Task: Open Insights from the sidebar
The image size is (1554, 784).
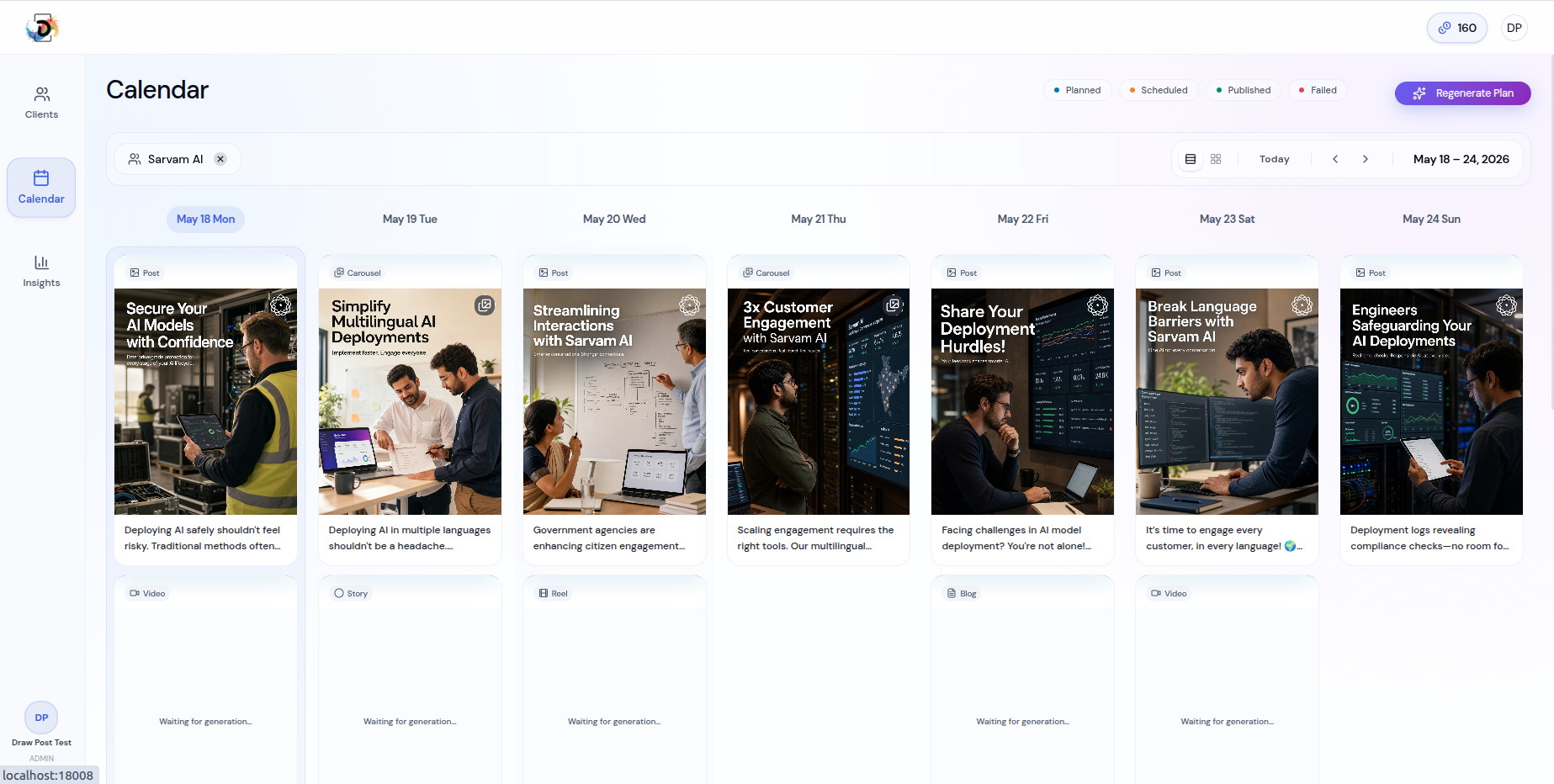Action: click(41, 271)
